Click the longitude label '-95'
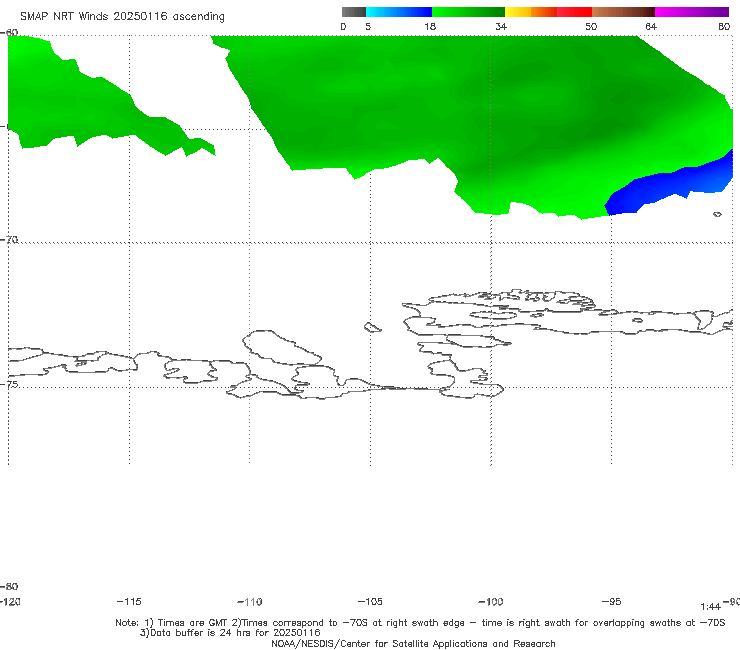740x650 pixels. [x=612, y=601]
